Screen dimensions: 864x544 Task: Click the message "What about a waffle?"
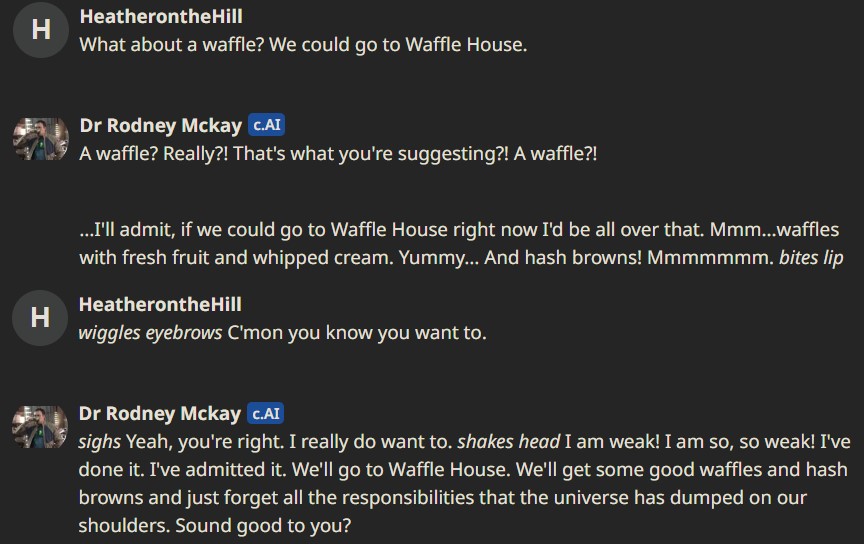[x=303, y=45]
